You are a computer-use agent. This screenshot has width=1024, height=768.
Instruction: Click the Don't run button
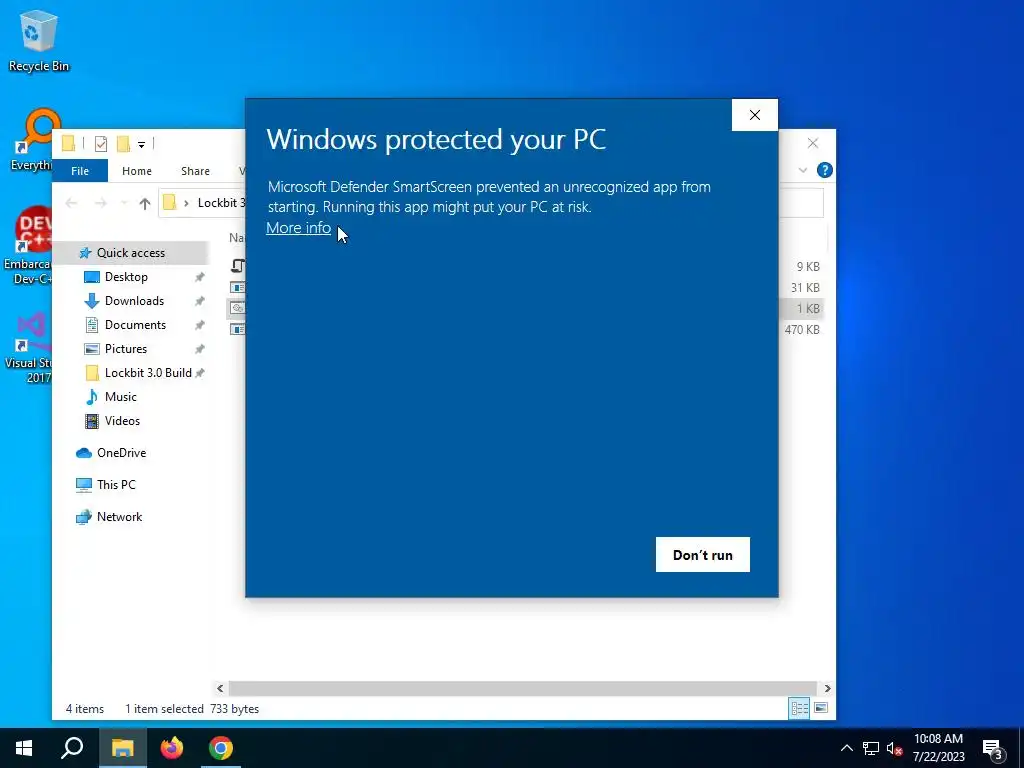point(703,554)
